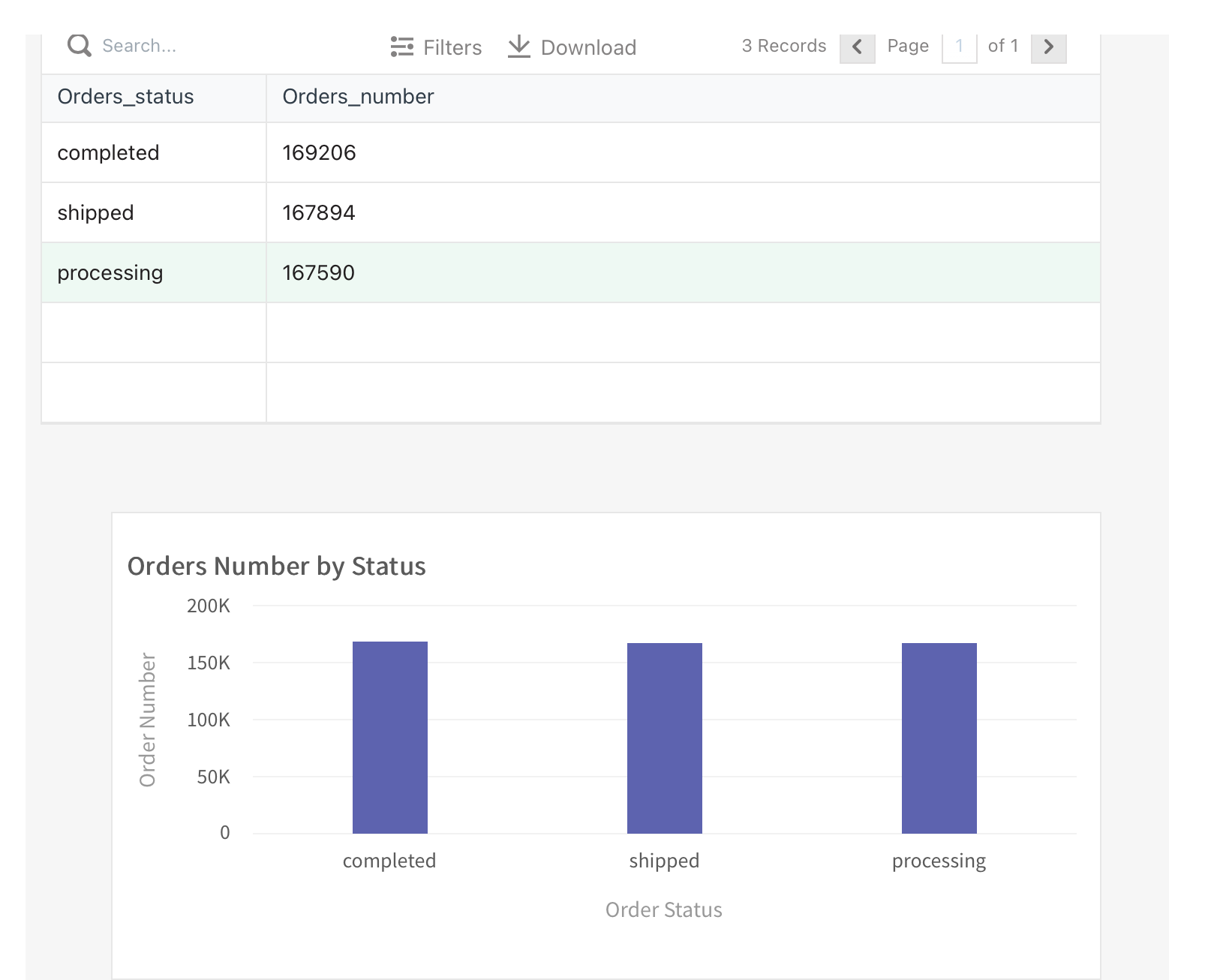Click the 167590 orders number cell

319,273
